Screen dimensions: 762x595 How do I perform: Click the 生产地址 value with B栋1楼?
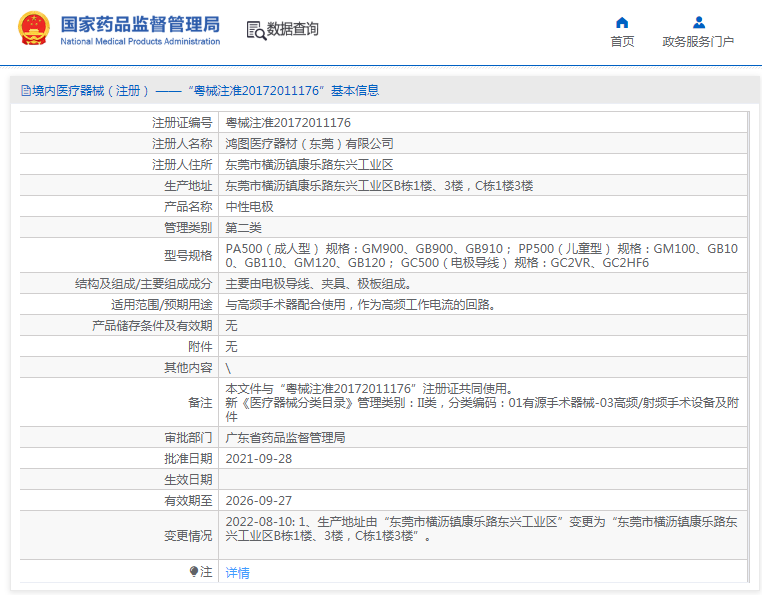click(x=379, y=185)
